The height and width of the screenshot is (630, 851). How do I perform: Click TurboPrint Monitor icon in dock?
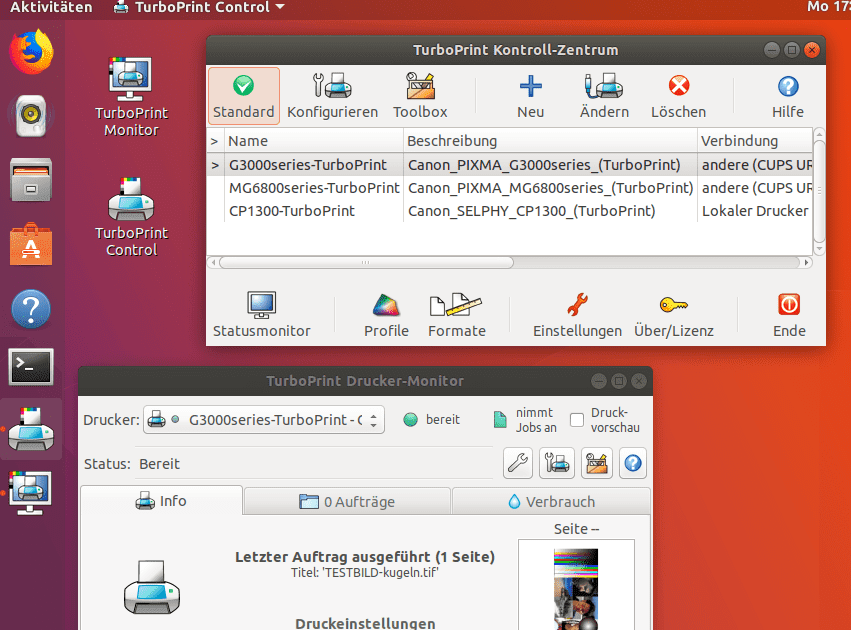(x=31, y=492)
